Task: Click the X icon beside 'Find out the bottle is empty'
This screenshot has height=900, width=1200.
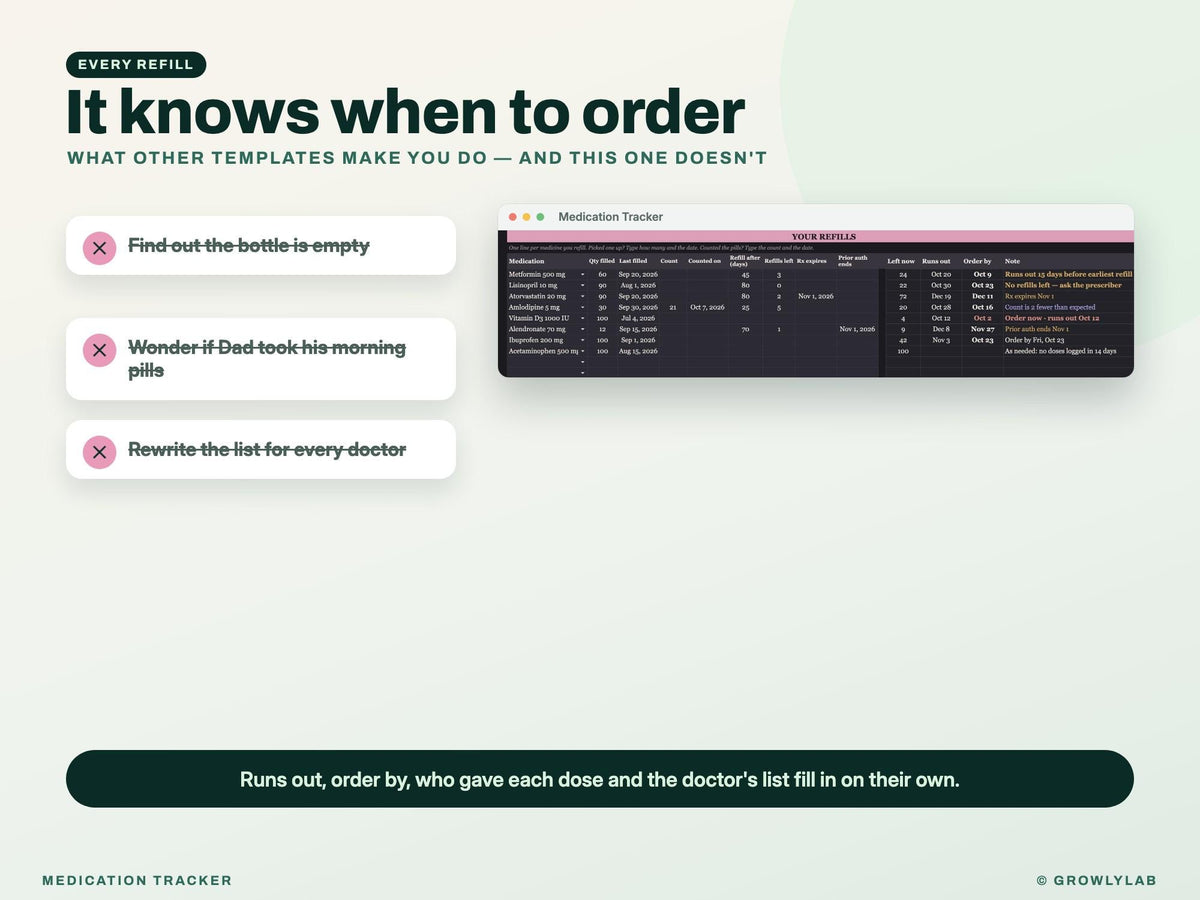Action: point(99,246)
